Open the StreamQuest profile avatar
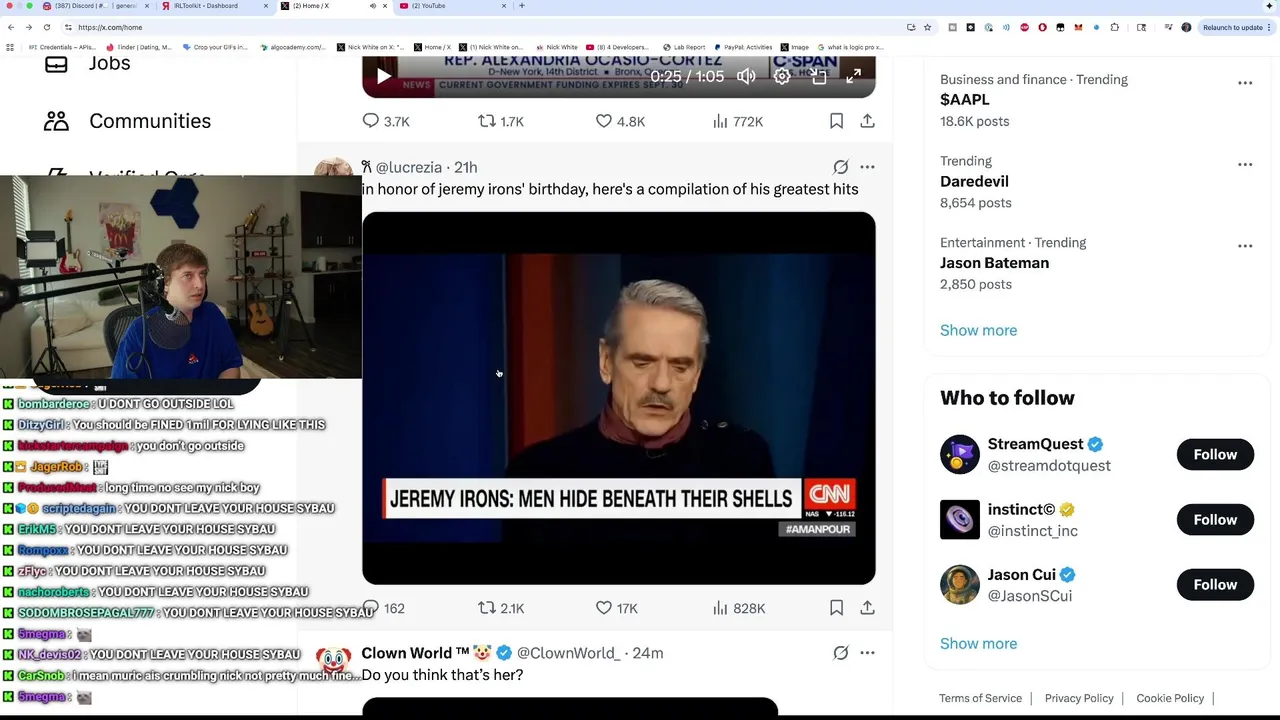This screenshot has height=720, width=1280. (x=960, y=454)
